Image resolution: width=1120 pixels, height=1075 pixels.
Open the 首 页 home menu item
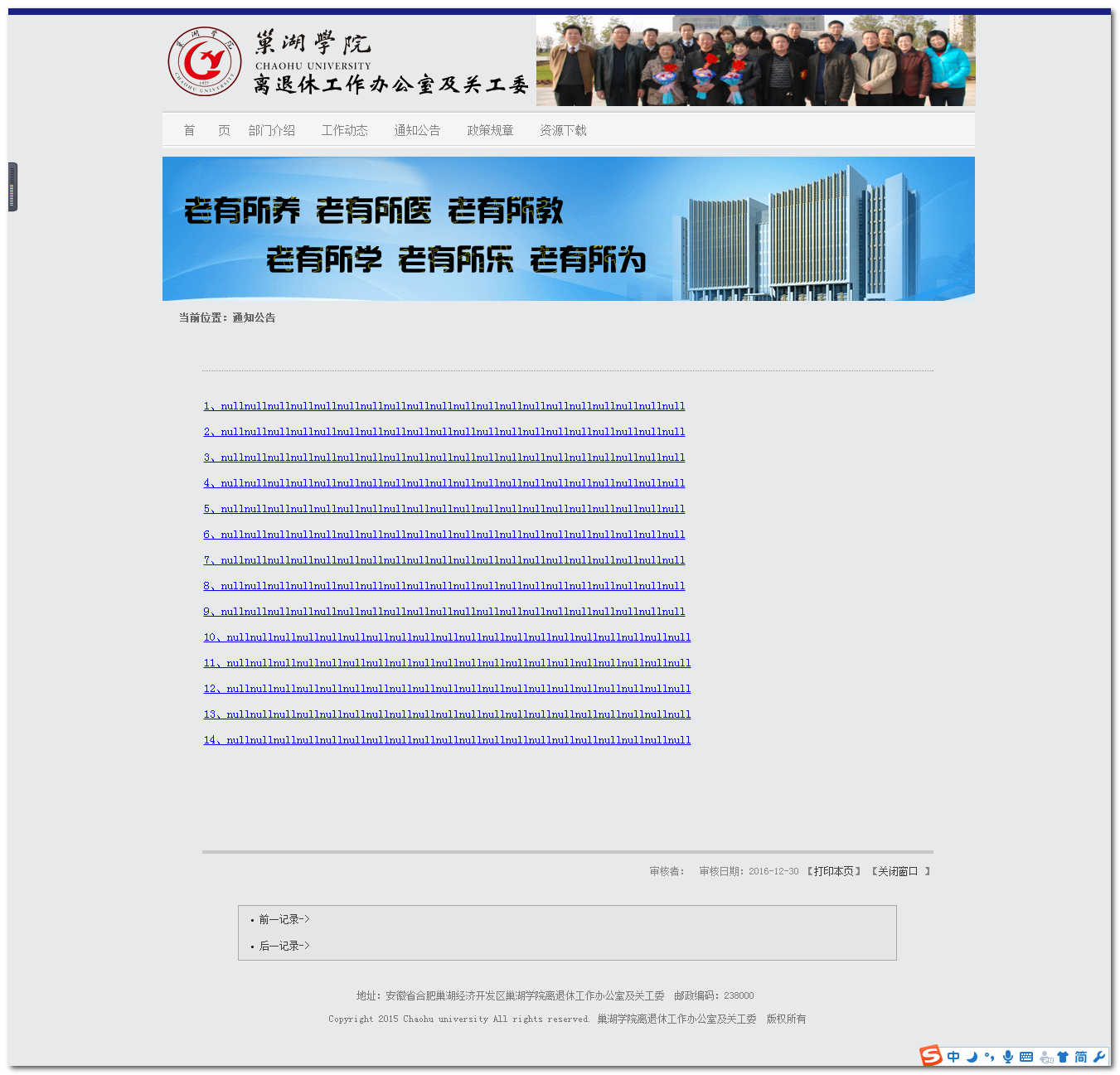tap(206, 130)
